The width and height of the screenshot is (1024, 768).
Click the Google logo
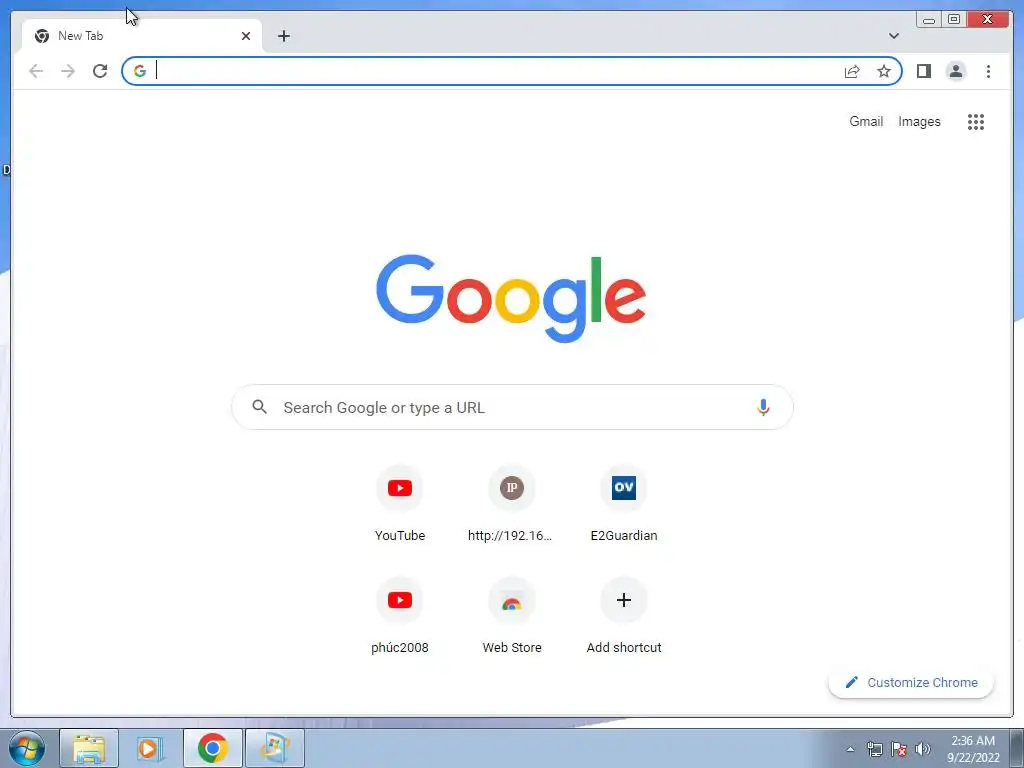click(x=511, y=298)
